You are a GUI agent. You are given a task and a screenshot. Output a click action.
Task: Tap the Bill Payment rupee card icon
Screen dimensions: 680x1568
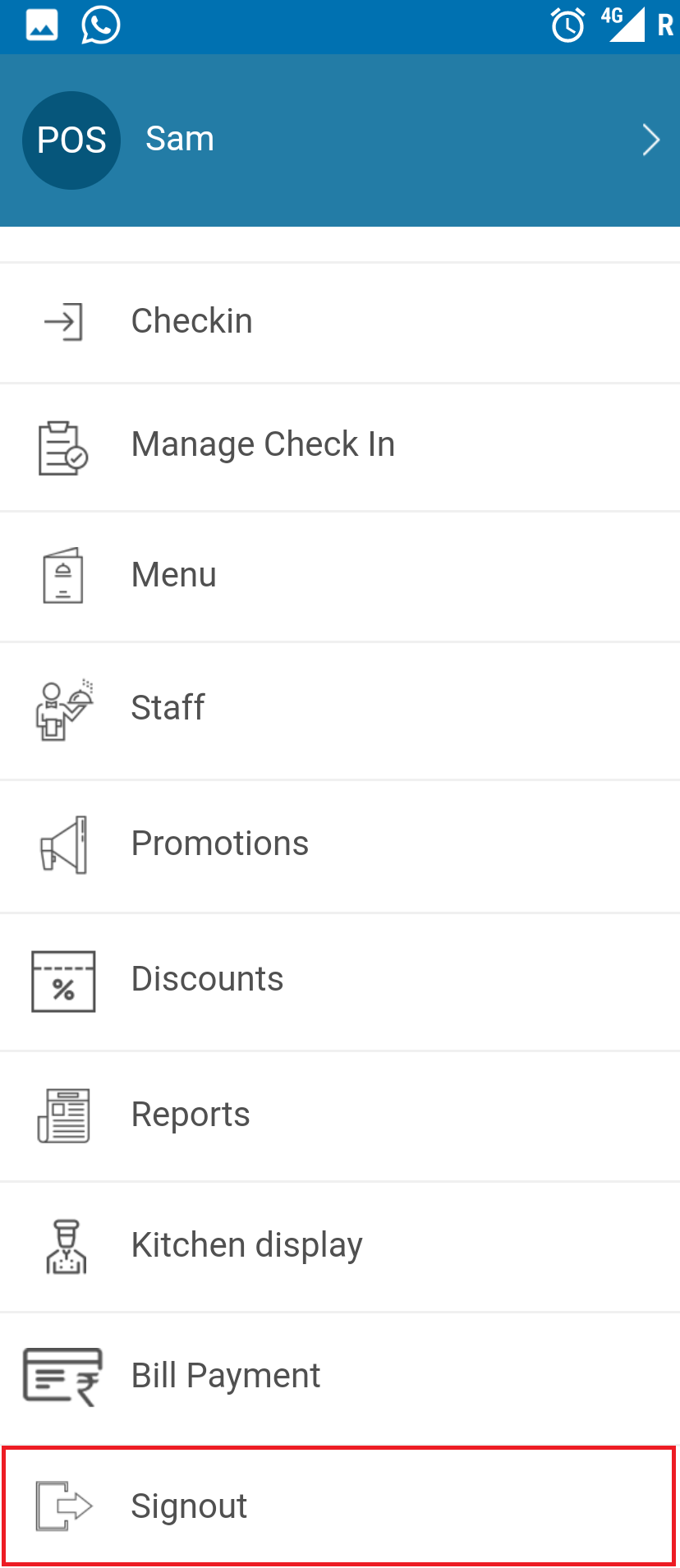(x=62, y=1377)
